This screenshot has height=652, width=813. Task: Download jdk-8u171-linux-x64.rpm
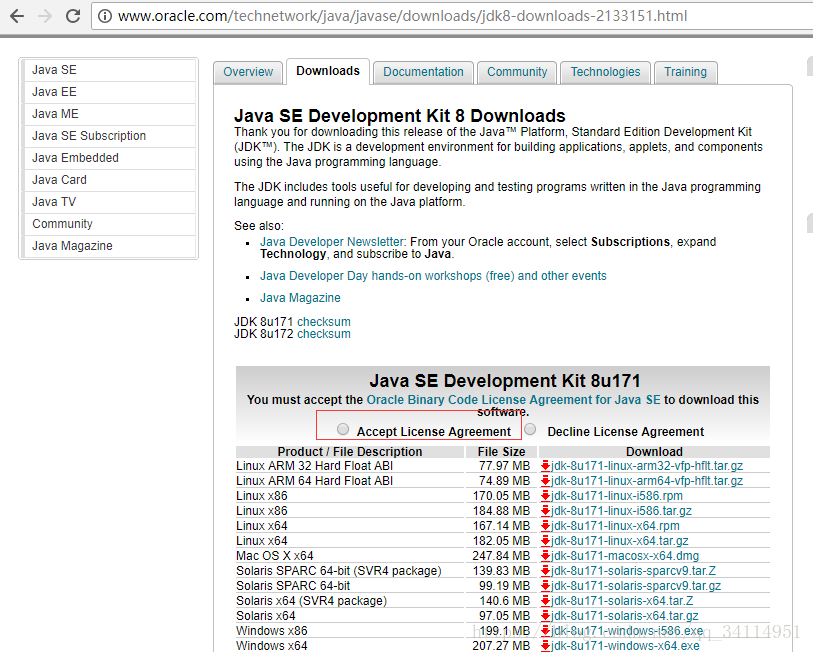615,526
